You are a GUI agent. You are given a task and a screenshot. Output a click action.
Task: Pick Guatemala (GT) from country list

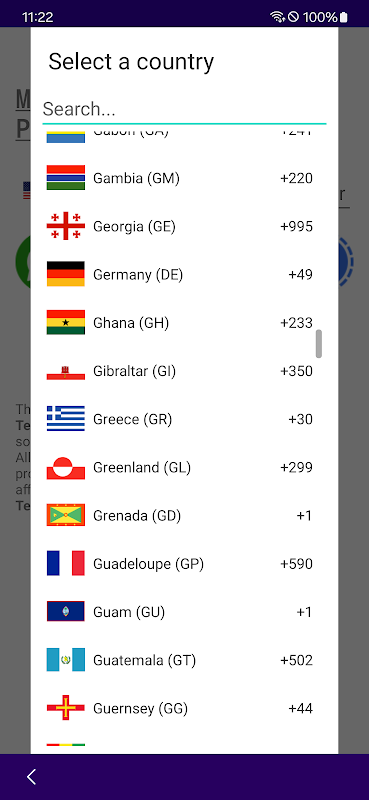coord(184,660)
